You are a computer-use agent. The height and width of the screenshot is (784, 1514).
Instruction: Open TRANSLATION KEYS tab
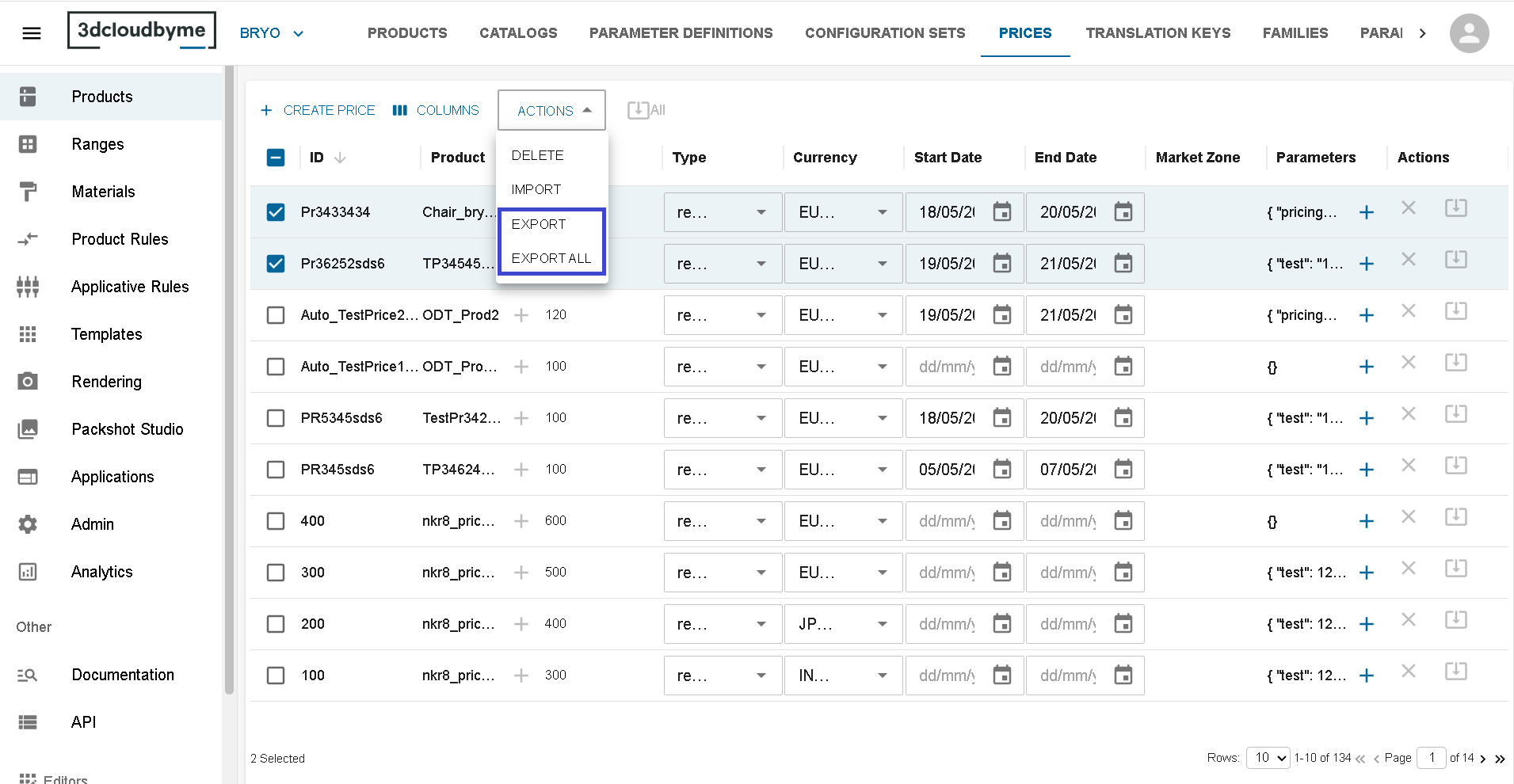(1158, 33)
